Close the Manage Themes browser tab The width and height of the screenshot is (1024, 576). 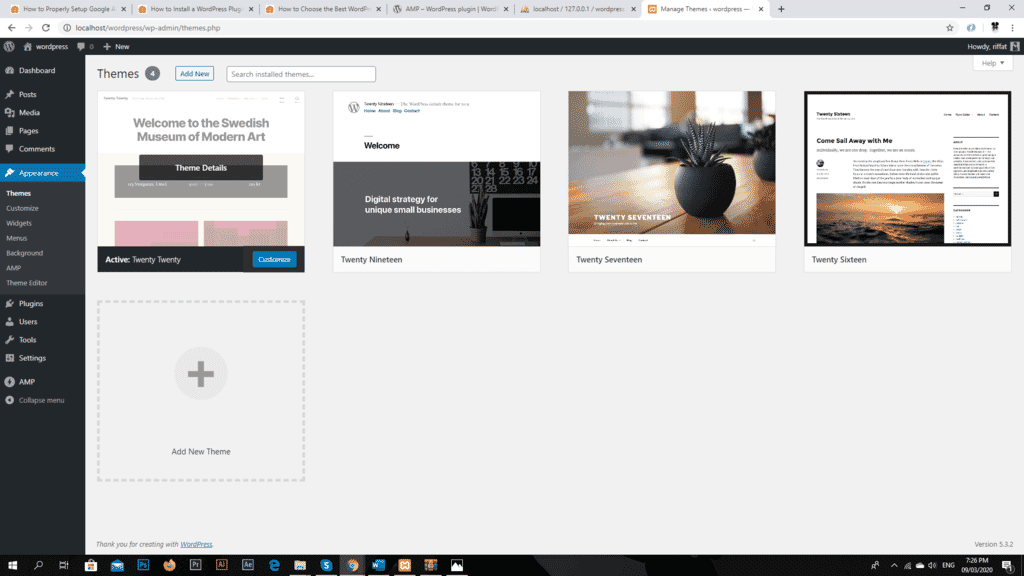pos(761,9)
